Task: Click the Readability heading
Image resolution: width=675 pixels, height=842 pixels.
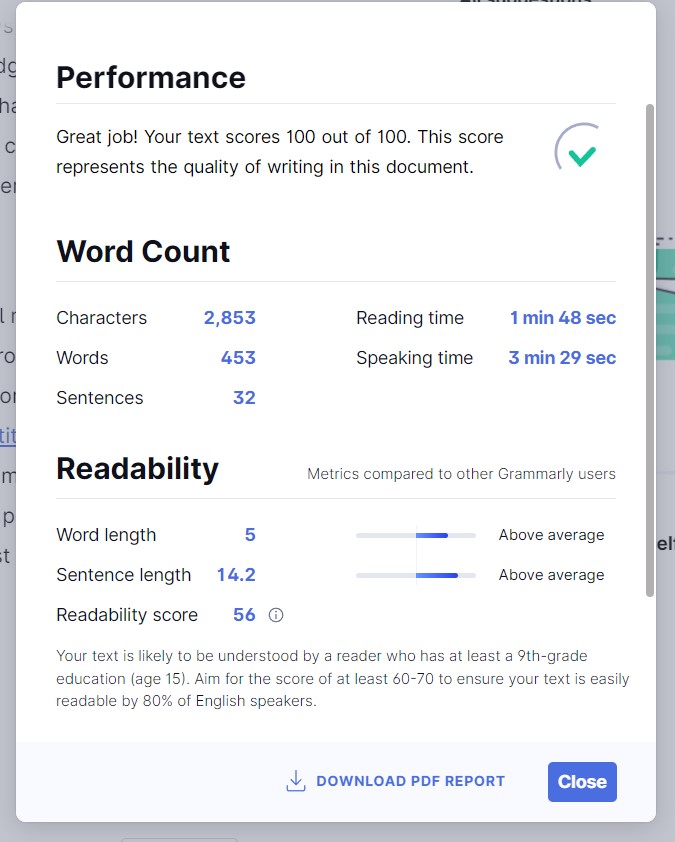Action: click(x=137, y=469)
